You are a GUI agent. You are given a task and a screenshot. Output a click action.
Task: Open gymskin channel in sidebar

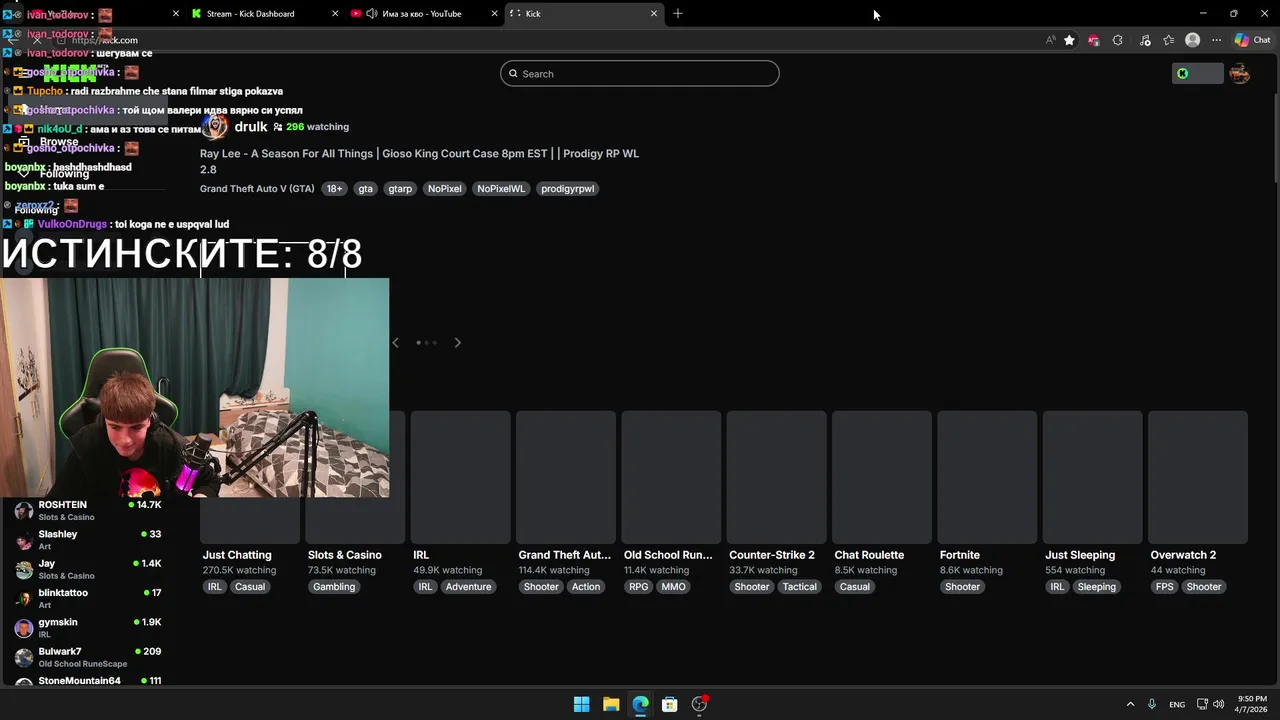click(x=88, y=628)
